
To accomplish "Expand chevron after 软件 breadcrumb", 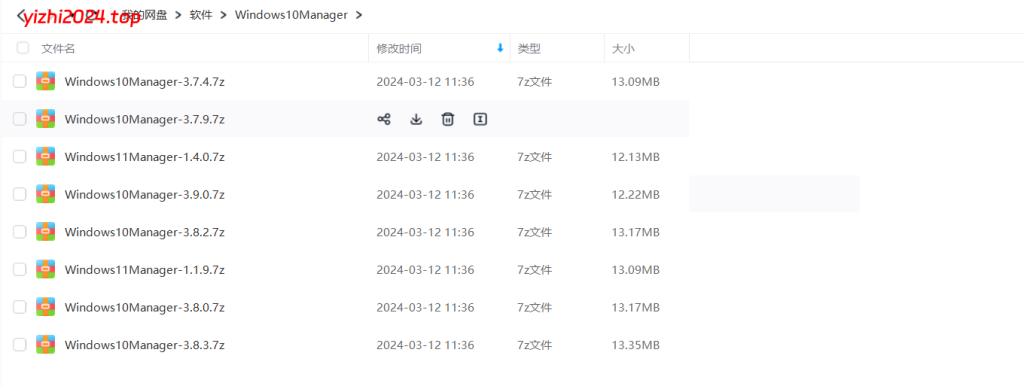I will [223, 15].
